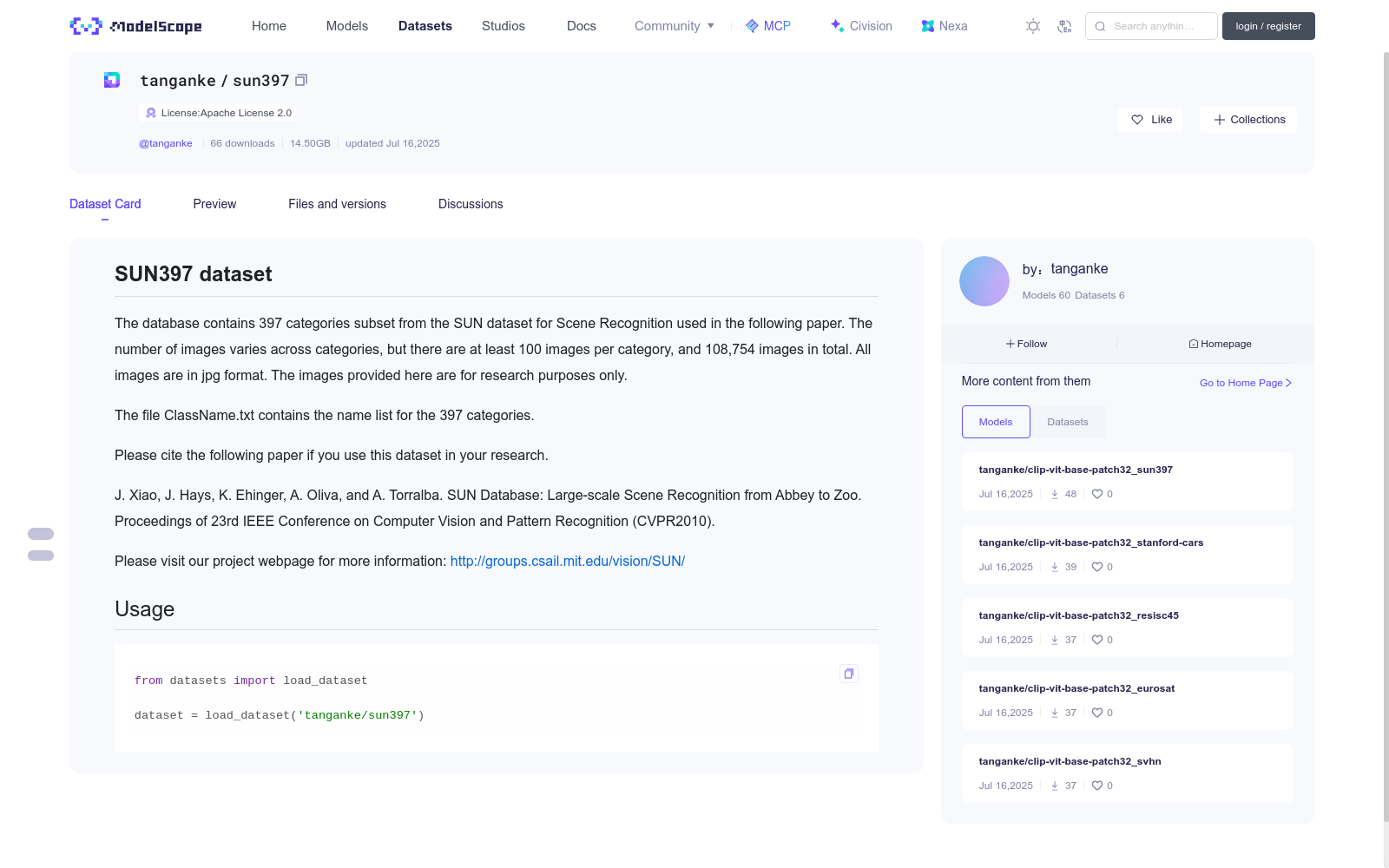Switch to the Files and versions tab
This screenshot has width=1389, height=868.
point(337,204)
